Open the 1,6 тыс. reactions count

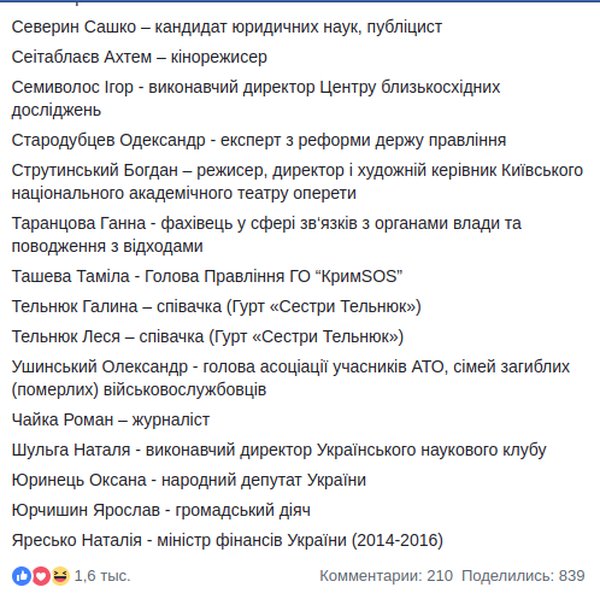[102, 576]
